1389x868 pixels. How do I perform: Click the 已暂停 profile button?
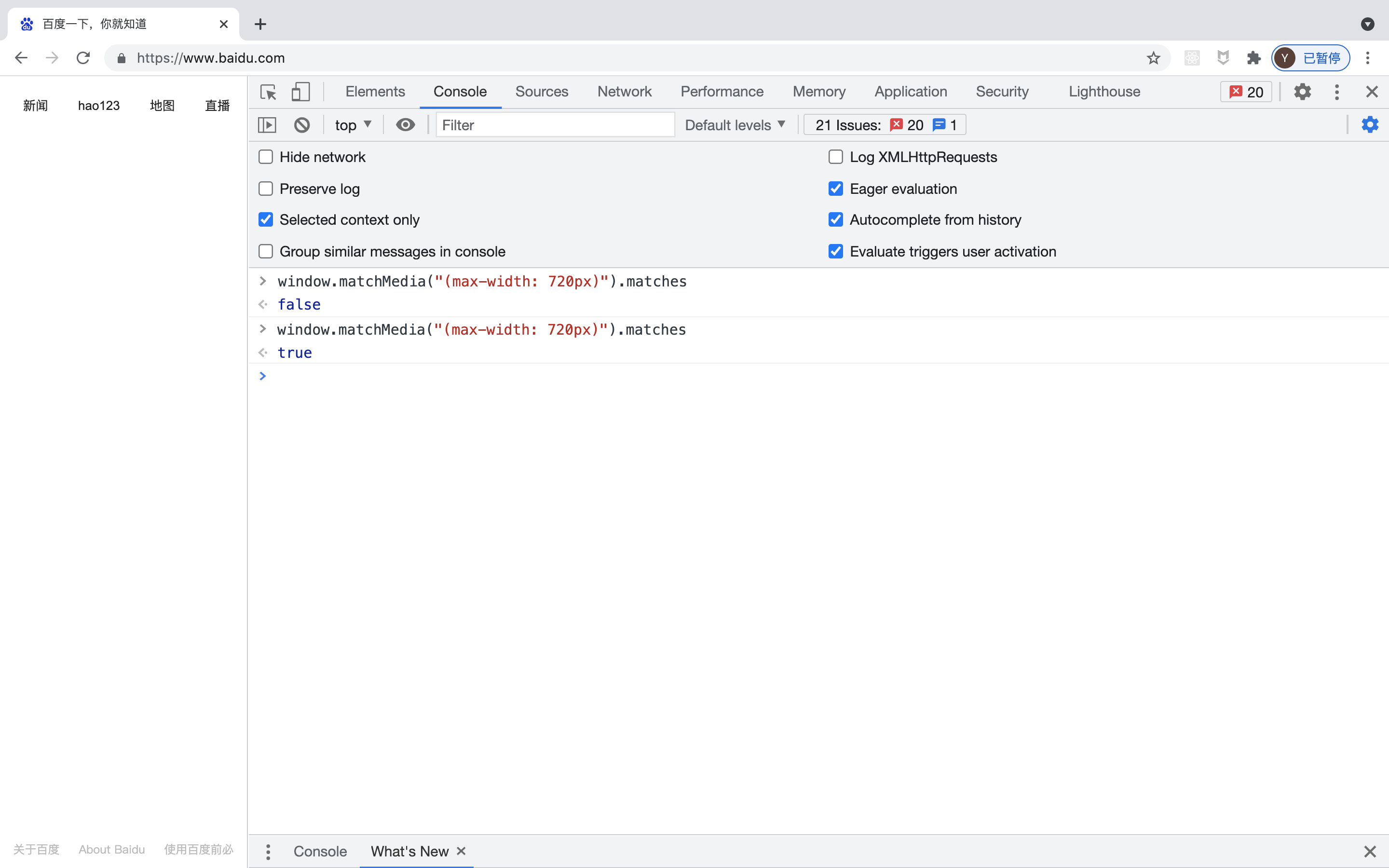tap(1310, 58)
